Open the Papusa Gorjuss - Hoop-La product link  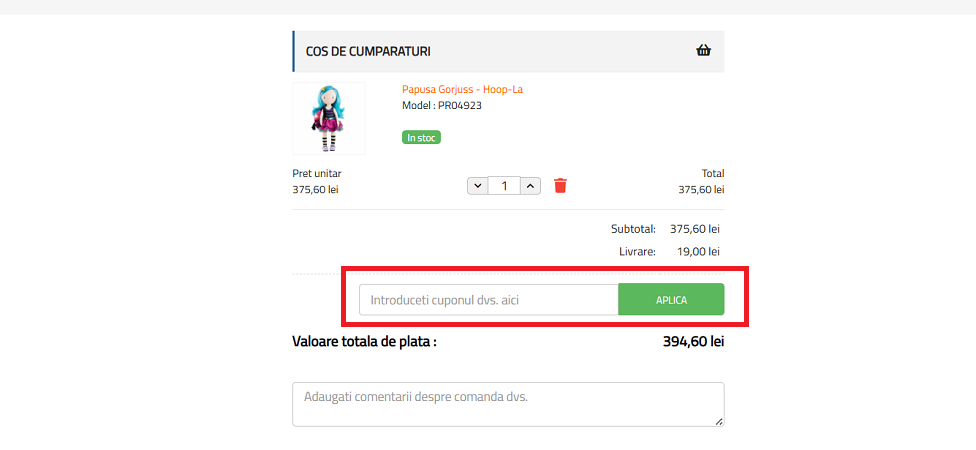462,89
